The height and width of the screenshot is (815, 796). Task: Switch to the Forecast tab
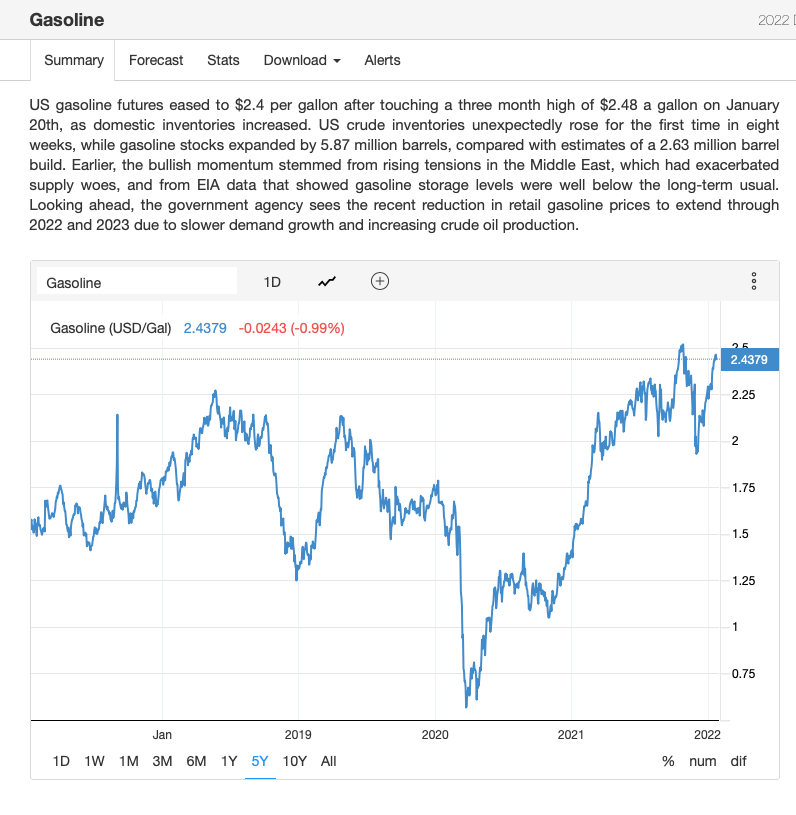pos(156,60)
